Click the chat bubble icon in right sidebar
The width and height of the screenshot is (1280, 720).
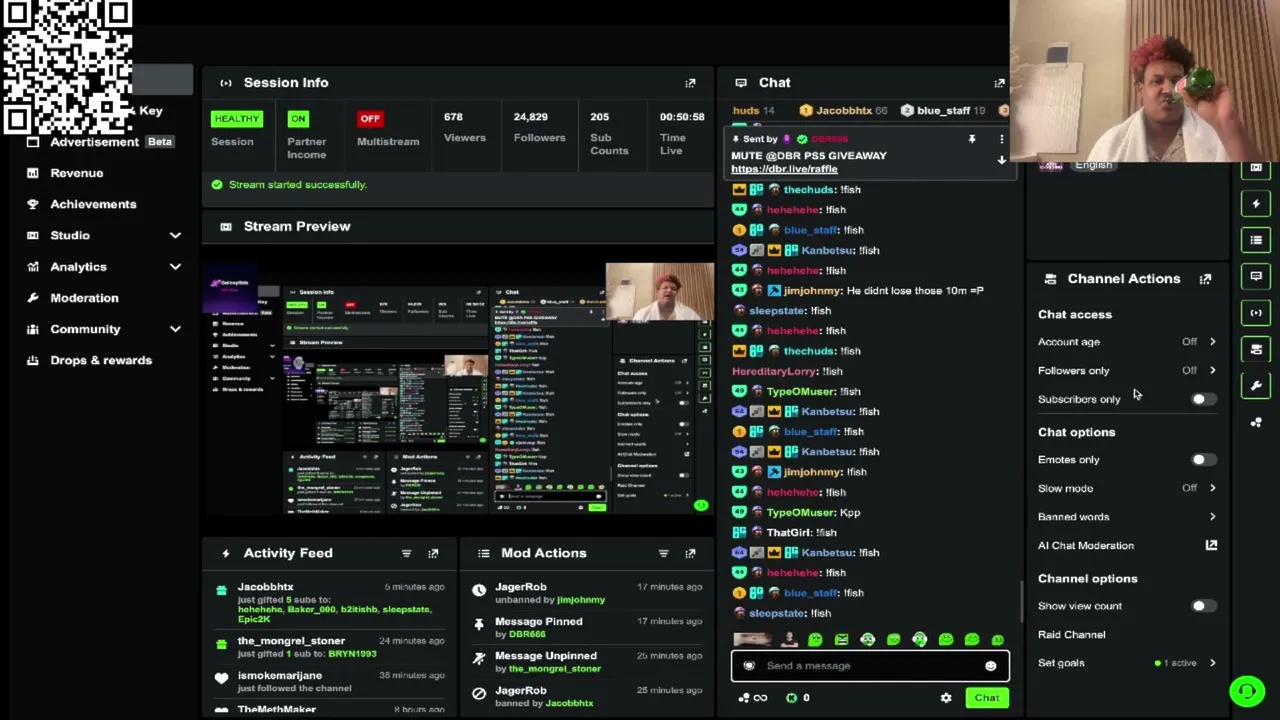[x=1256, y=276]
